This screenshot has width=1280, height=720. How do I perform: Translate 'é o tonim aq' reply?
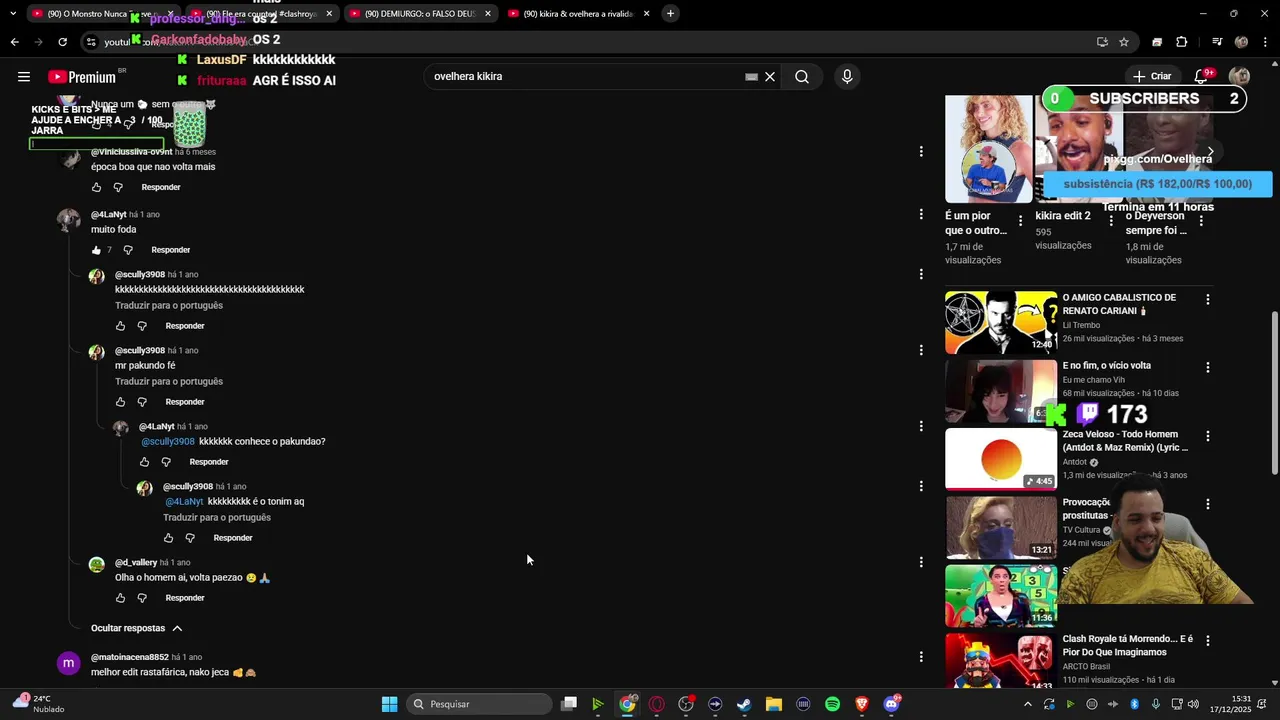click(x=217, y=517)
